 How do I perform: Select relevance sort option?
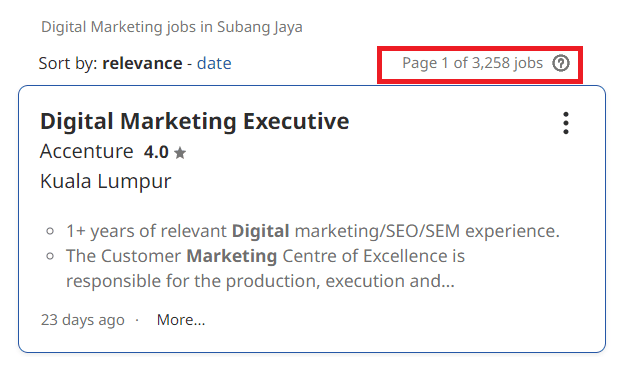pyautogui.click(x=142, y=63)
